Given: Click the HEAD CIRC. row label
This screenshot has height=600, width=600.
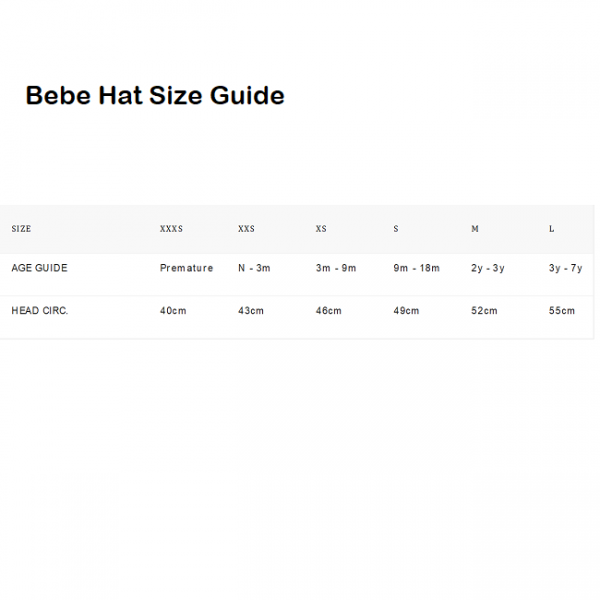Looking at the screenshot, I should (39, 310).
